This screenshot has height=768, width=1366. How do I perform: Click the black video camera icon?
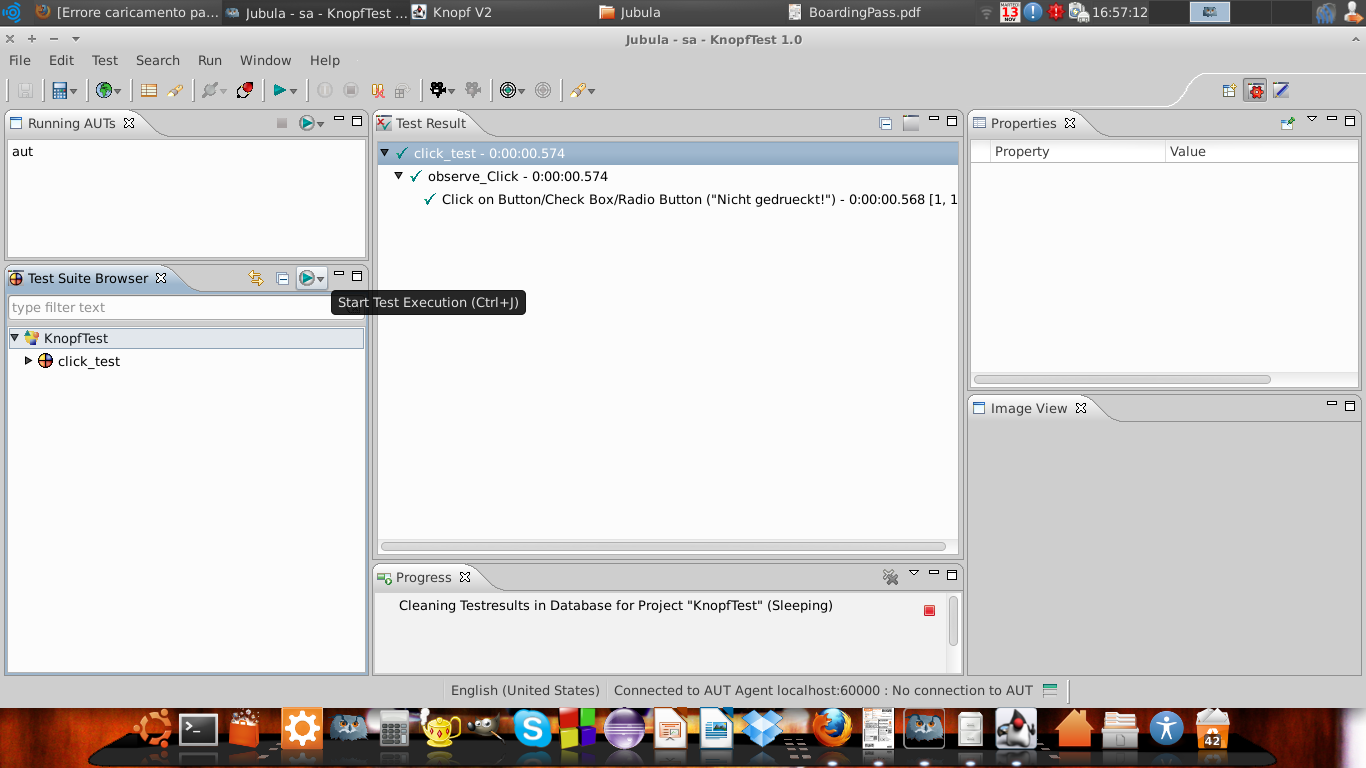click(x=437, y=90)
